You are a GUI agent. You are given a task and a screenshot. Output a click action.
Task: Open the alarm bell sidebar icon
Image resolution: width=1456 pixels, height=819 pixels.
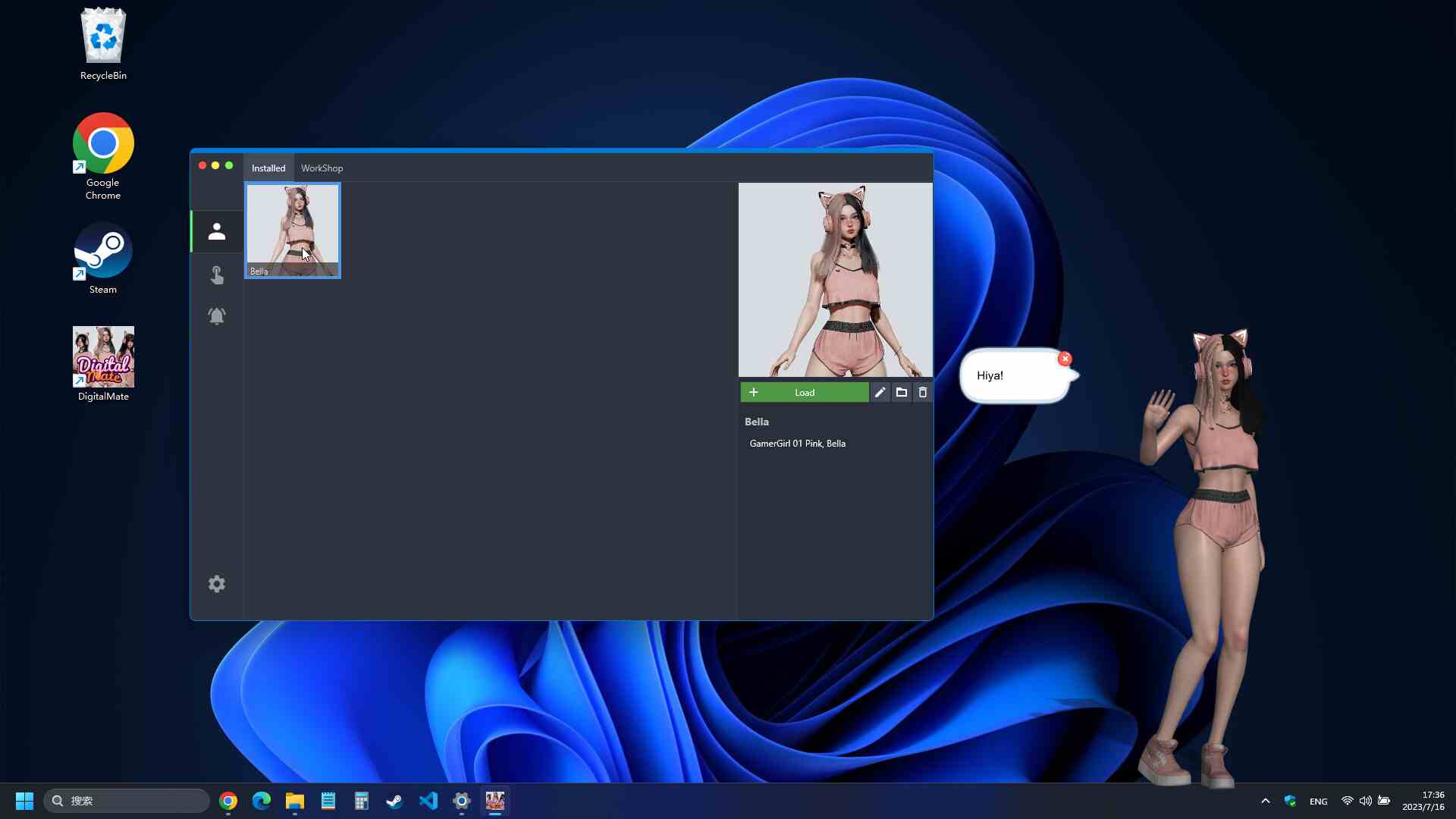(217, 315)
